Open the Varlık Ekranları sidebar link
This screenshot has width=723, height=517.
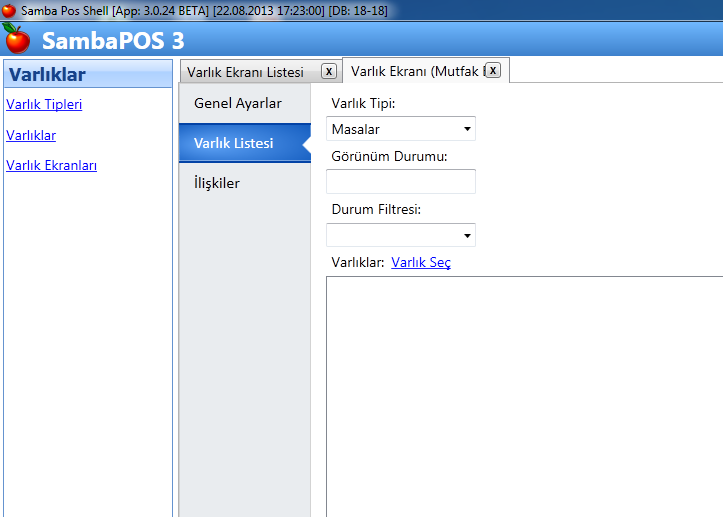(51, 165)
